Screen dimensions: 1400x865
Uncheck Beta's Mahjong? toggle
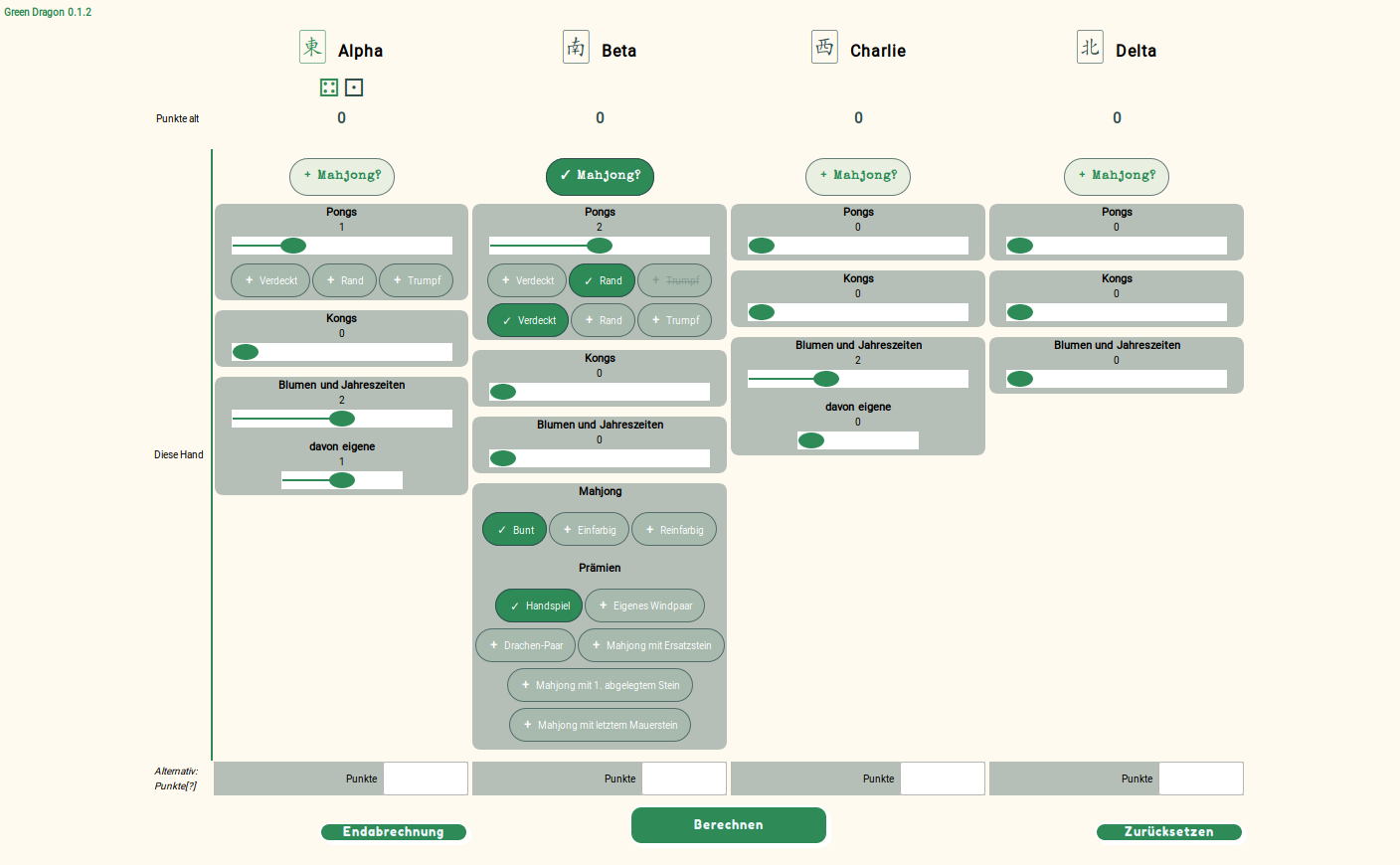click(600, 176)
